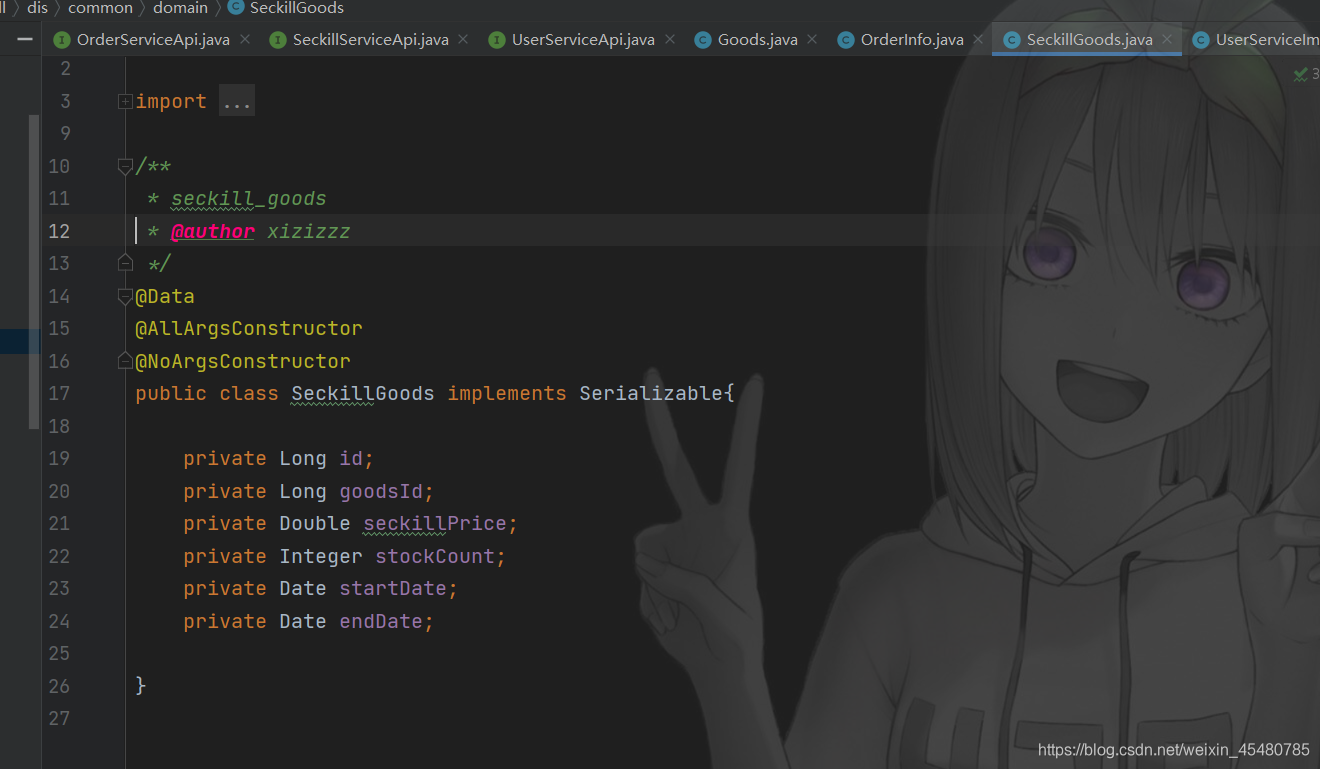Click the implements keyword
Viewport: 1320px width, 769px height.
(507, 393)
